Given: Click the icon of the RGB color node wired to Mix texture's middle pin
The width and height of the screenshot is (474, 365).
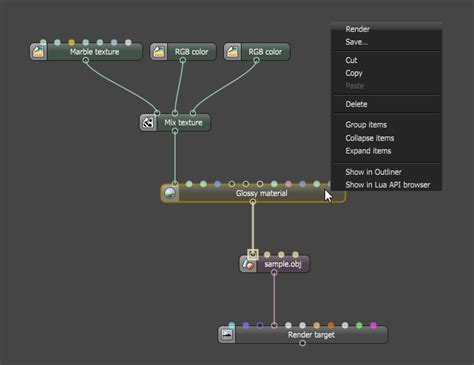Looking at the screenshot, I should click(x=159, y=52).
